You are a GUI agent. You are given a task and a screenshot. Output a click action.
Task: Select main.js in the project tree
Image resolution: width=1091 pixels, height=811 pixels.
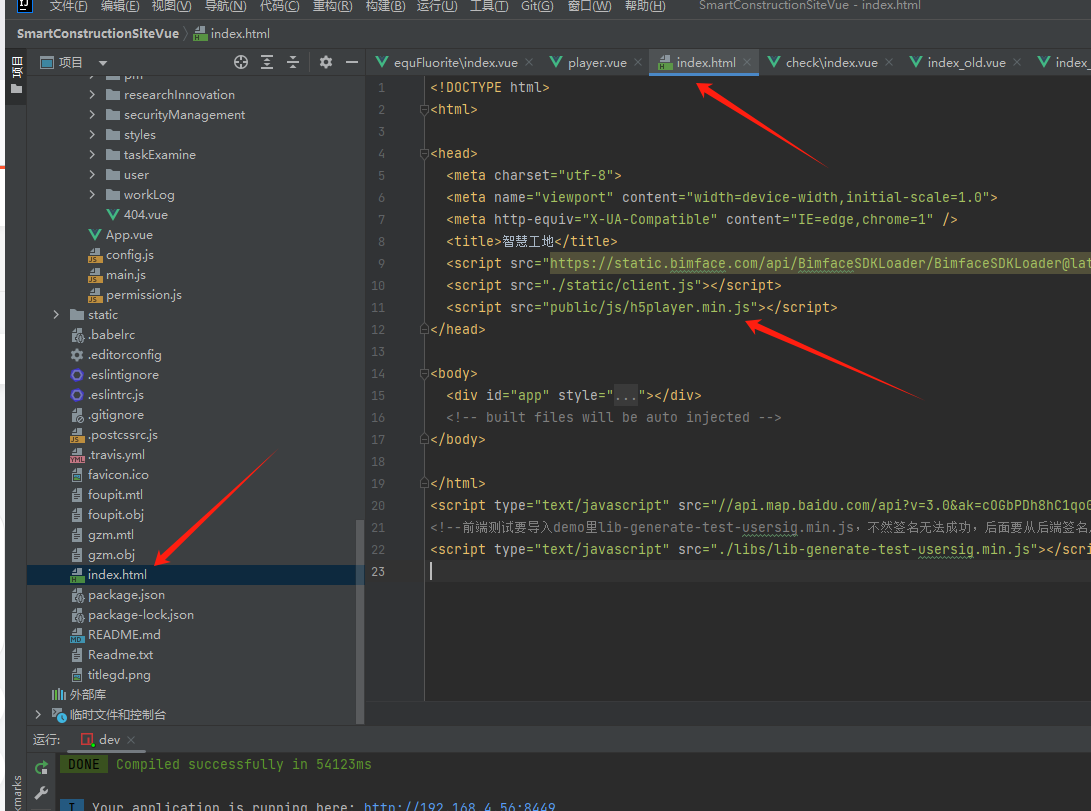coord(126,275)
